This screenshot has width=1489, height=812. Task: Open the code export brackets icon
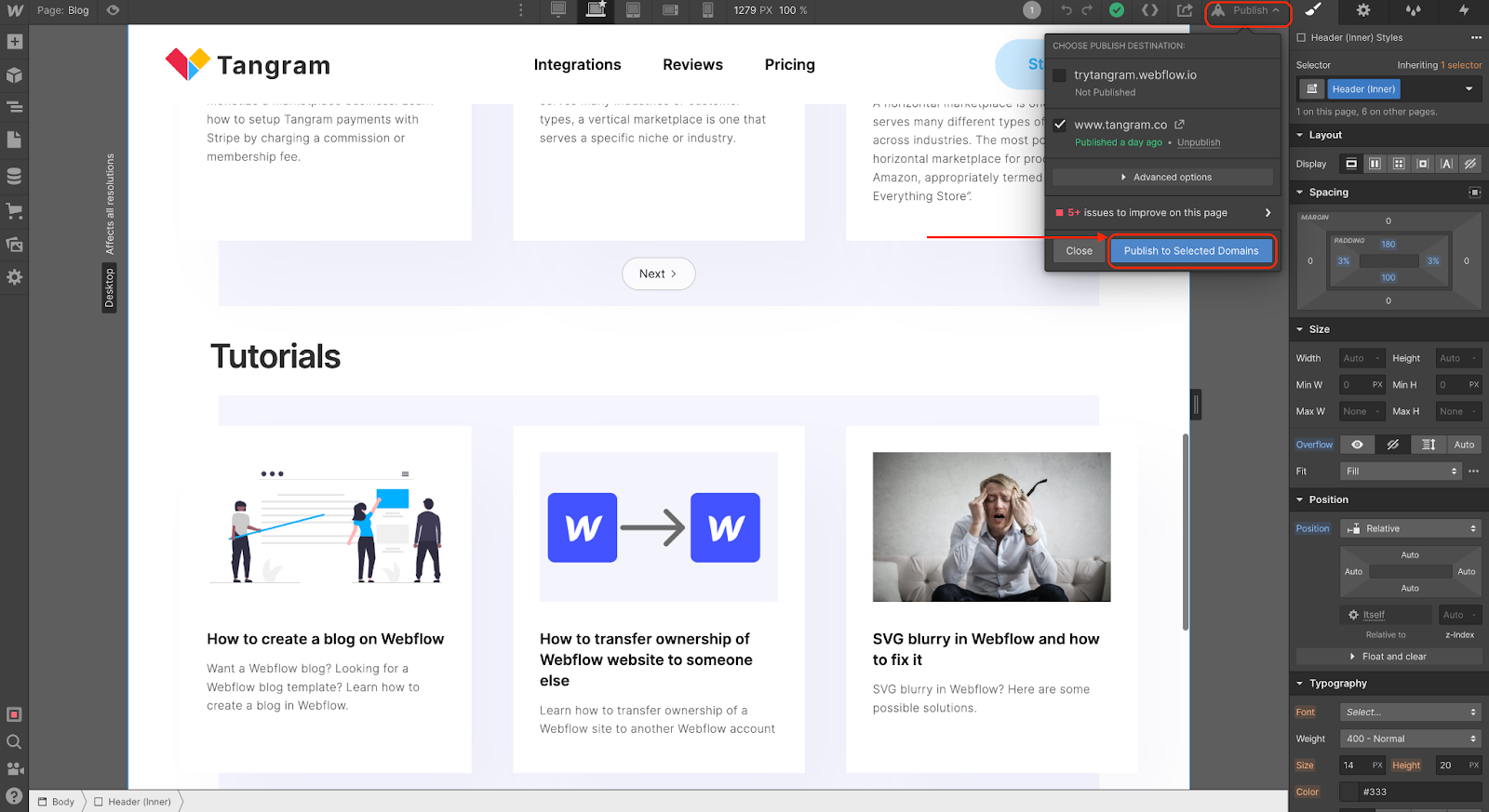point(1150,10)
